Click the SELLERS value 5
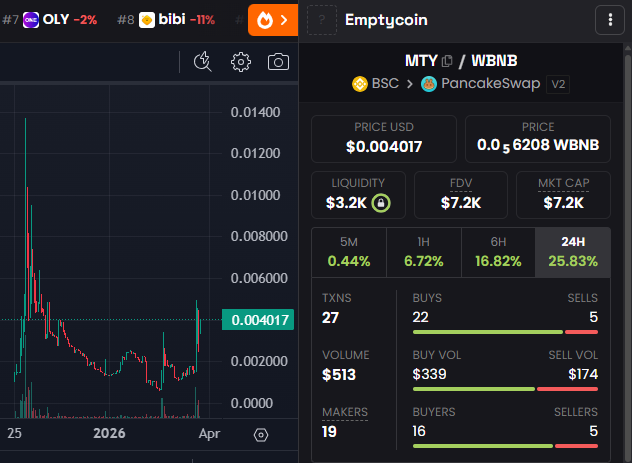 point(593,431)
